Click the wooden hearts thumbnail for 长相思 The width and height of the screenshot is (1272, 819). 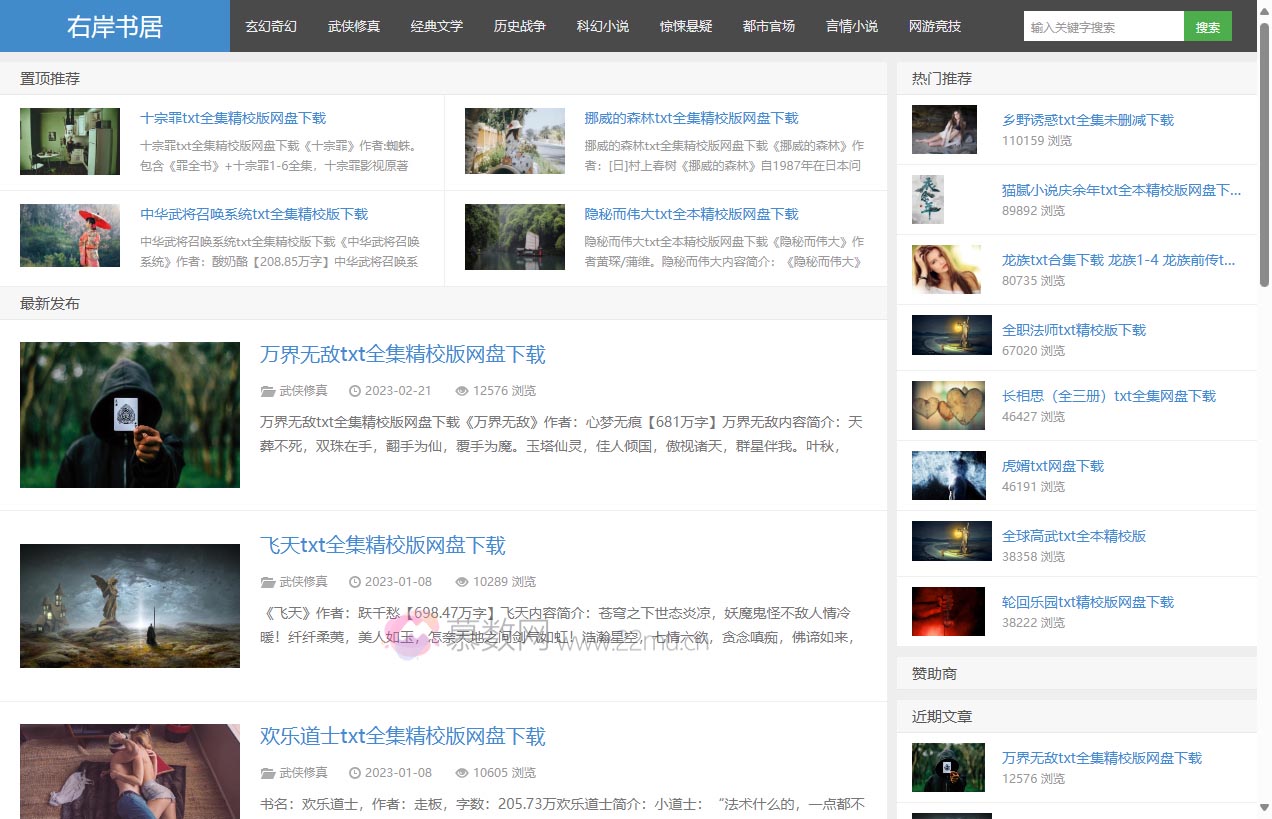[x=949, y=405]
